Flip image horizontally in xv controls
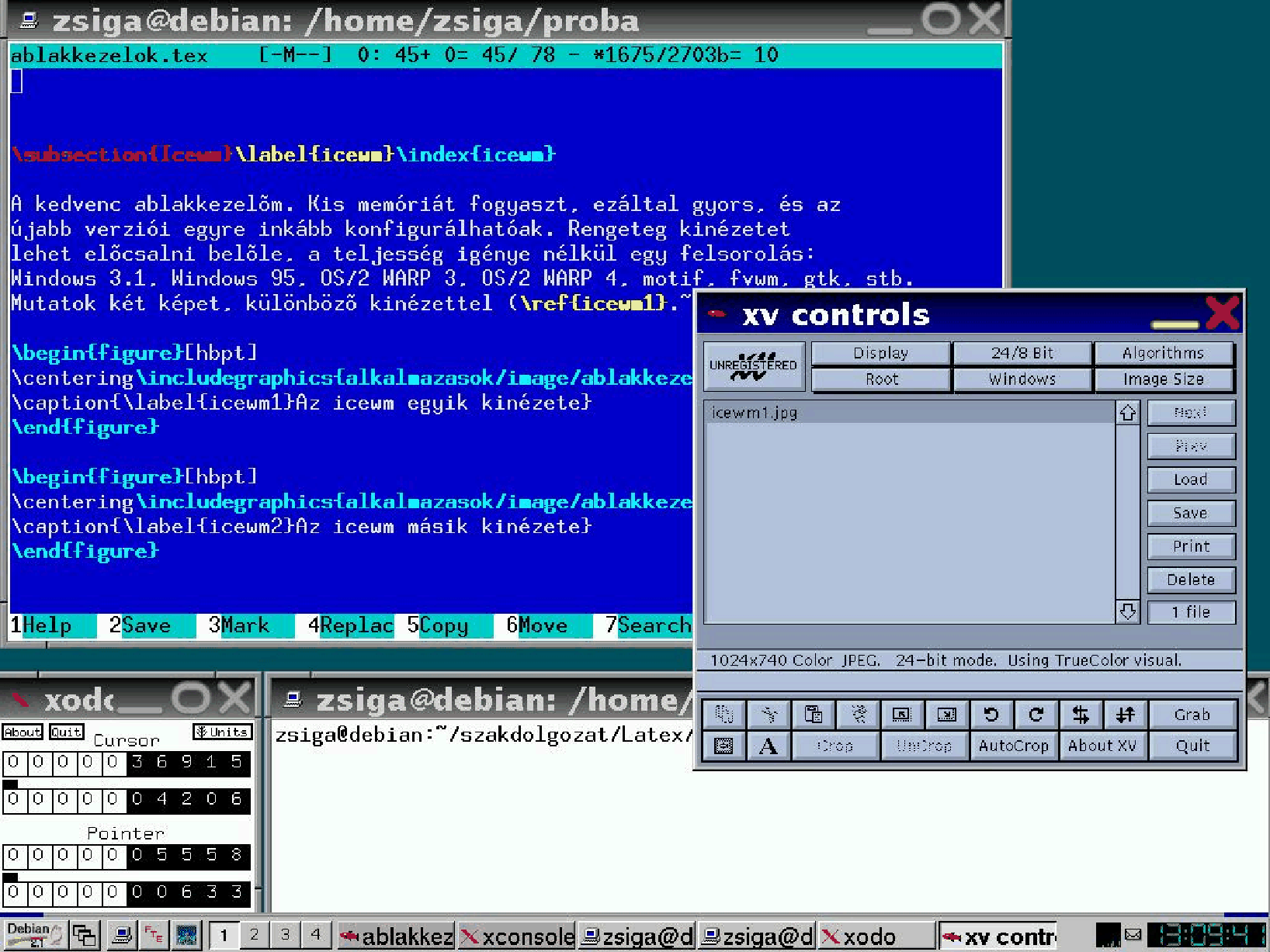1270x952 pixels. tap(1081, 714)
